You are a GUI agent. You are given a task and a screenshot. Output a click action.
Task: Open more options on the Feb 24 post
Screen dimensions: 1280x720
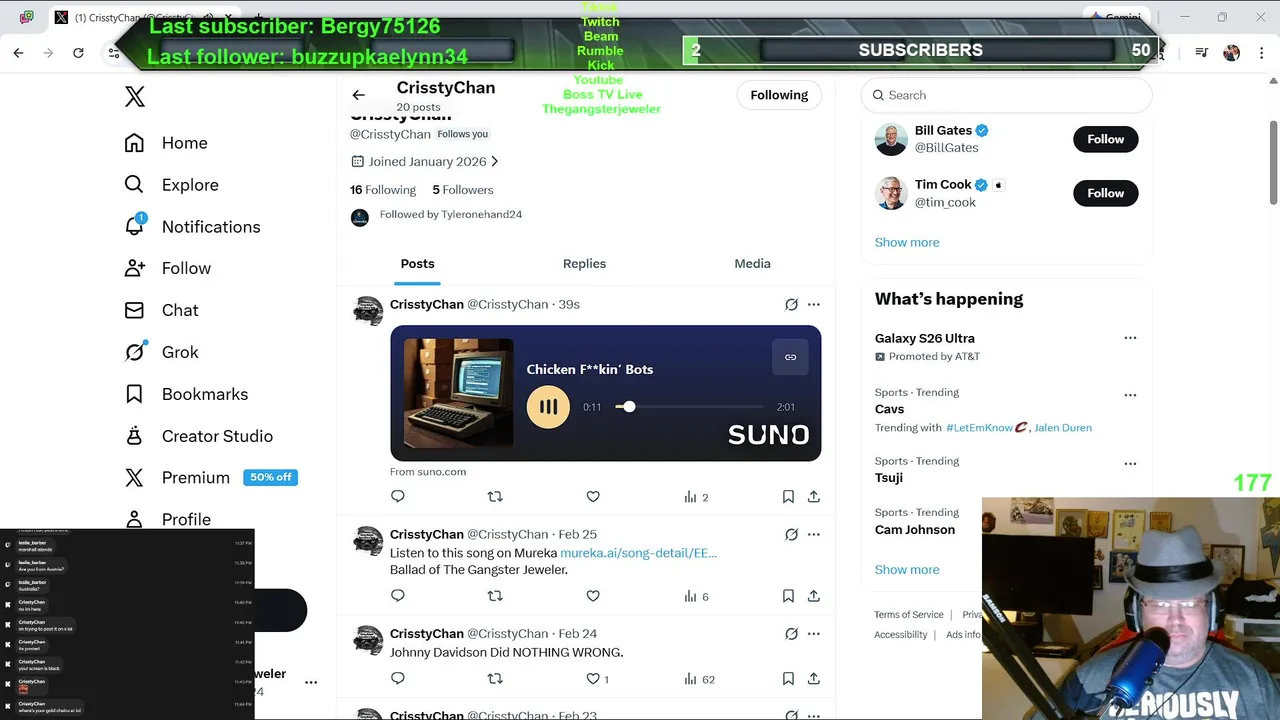tap(814, 634)
